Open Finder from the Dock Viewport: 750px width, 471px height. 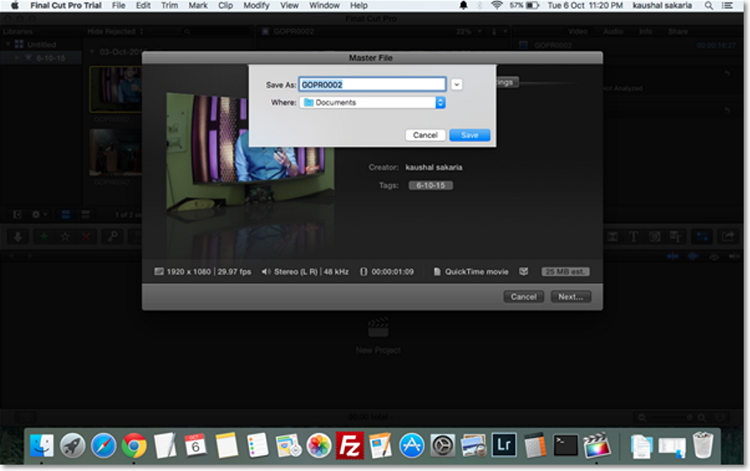(42, 446)
